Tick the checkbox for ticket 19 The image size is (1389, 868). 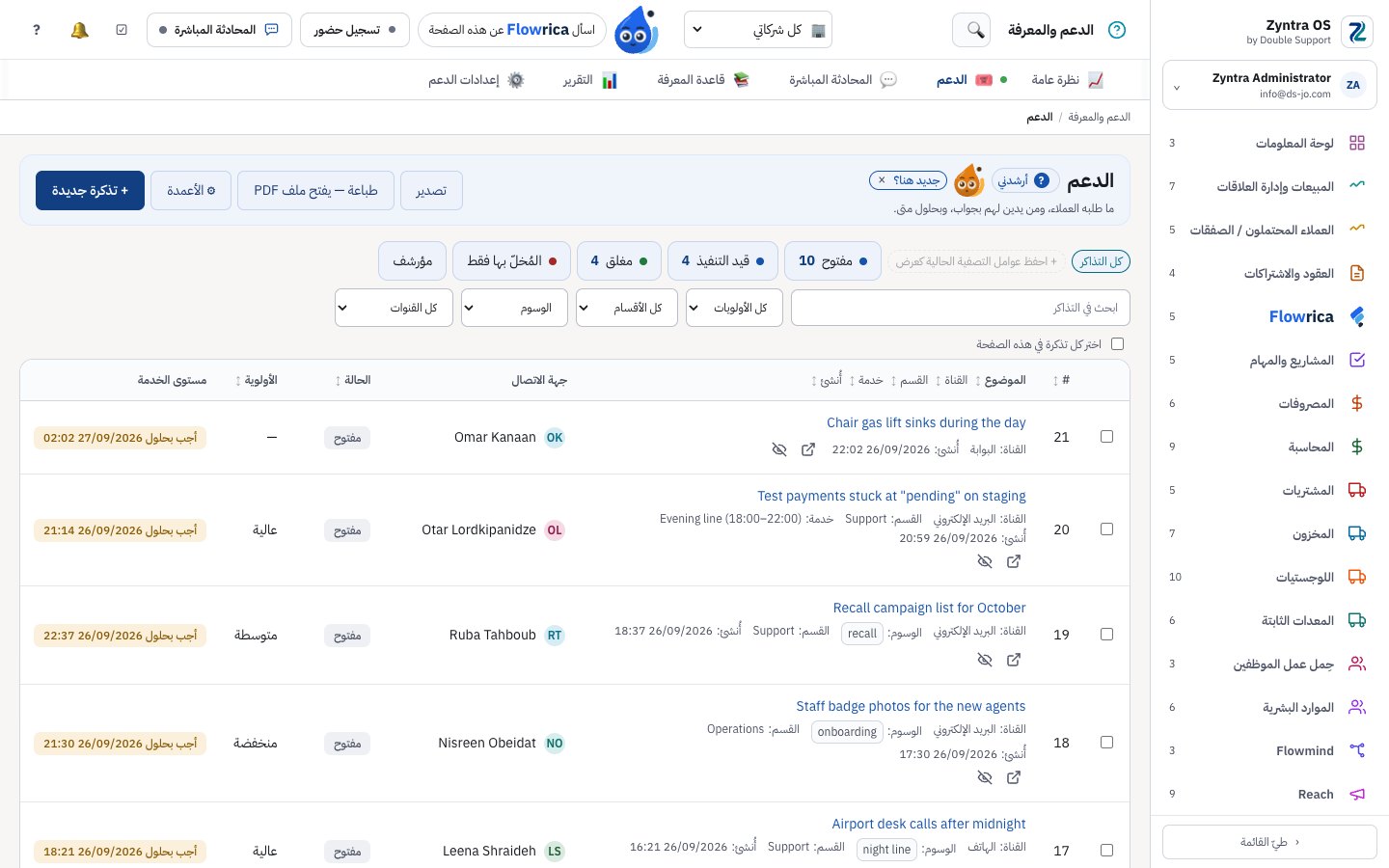[1106, 634]
